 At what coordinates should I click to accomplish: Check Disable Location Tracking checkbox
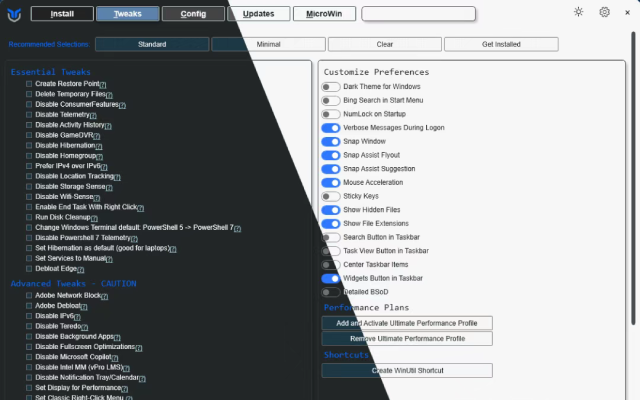click(x=29, y=176)
